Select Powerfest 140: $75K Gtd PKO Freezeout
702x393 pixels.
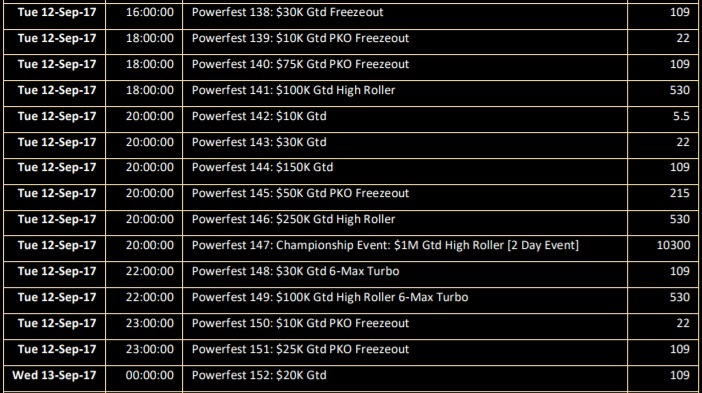coord(300,64)
